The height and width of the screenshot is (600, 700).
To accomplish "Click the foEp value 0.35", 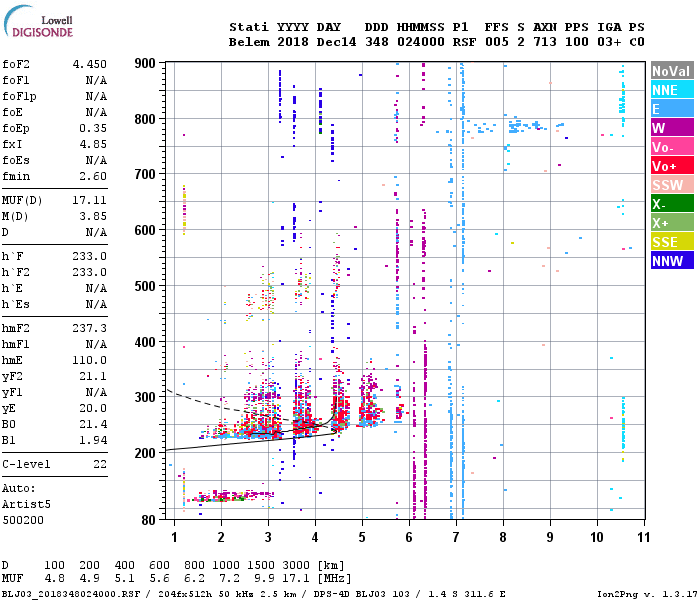I will click(x=93, y=129).
